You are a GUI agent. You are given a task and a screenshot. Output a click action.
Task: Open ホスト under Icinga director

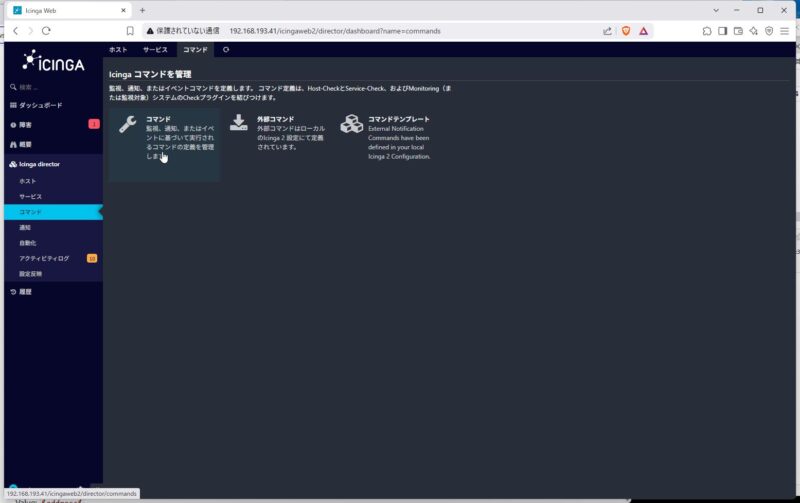click(x=53, y=181)
